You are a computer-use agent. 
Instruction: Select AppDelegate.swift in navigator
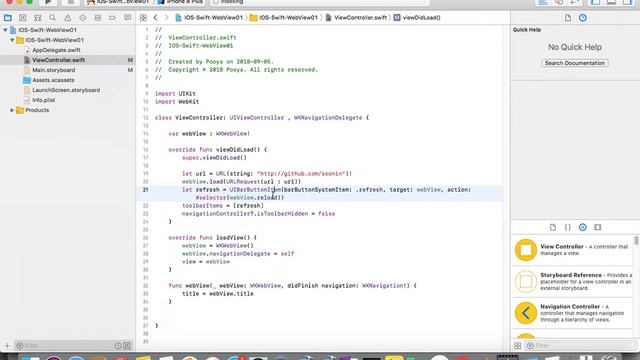click(x=56, y=50)
